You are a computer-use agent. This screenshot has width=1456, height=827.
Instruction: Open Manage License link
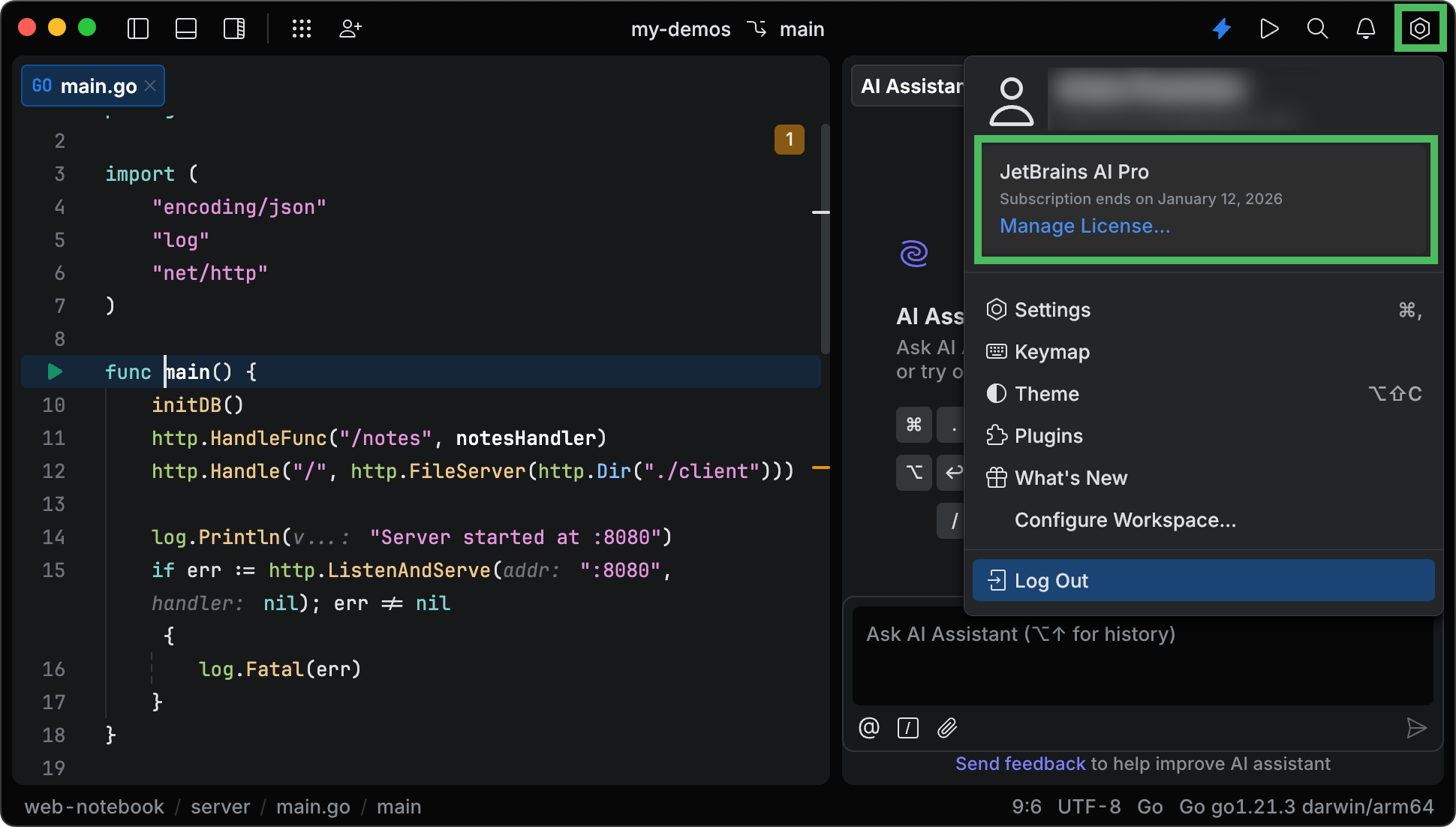click(x=1084, y=226)
